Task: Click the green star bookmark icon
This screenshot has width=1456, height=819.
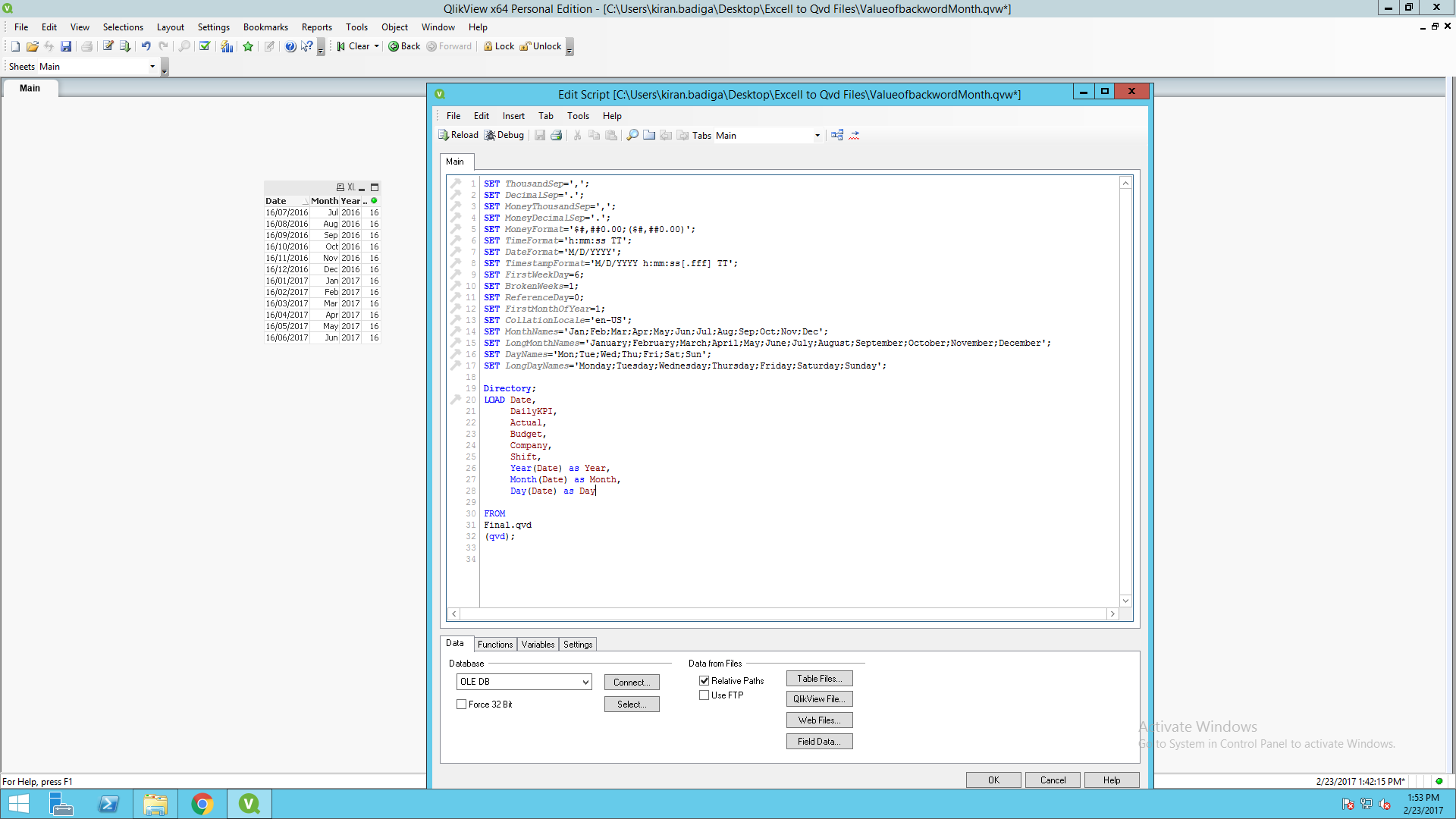Action: pos(248,46)
